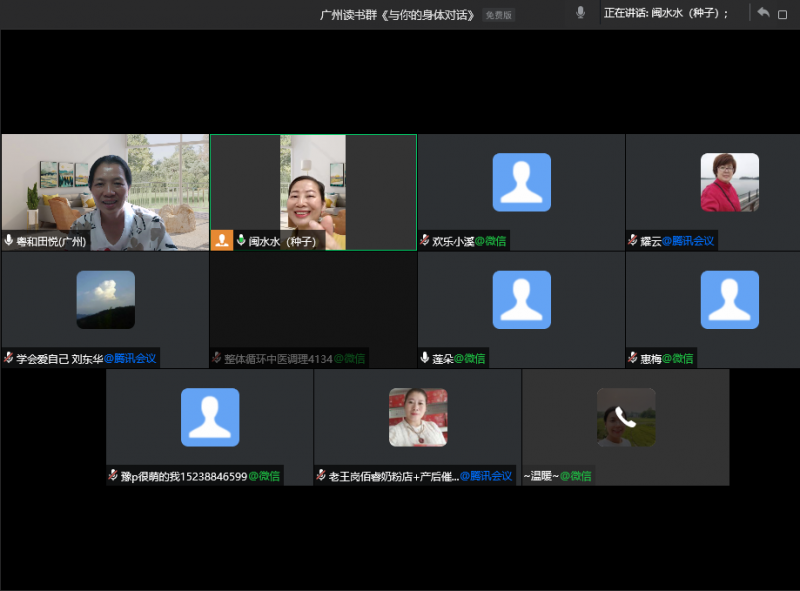Click the muted mic icon beside 惠梅

coord(633,358)
